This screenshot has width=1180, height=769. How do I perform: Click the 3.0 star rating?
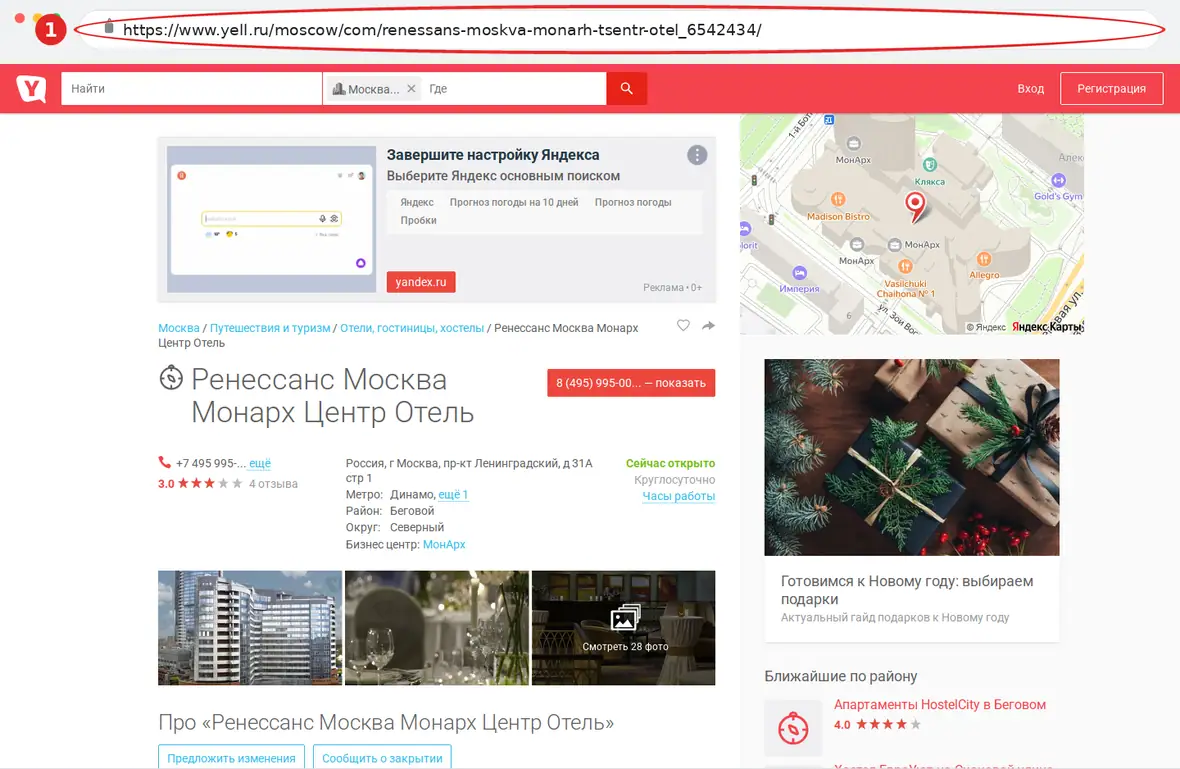tap(200, 484)
